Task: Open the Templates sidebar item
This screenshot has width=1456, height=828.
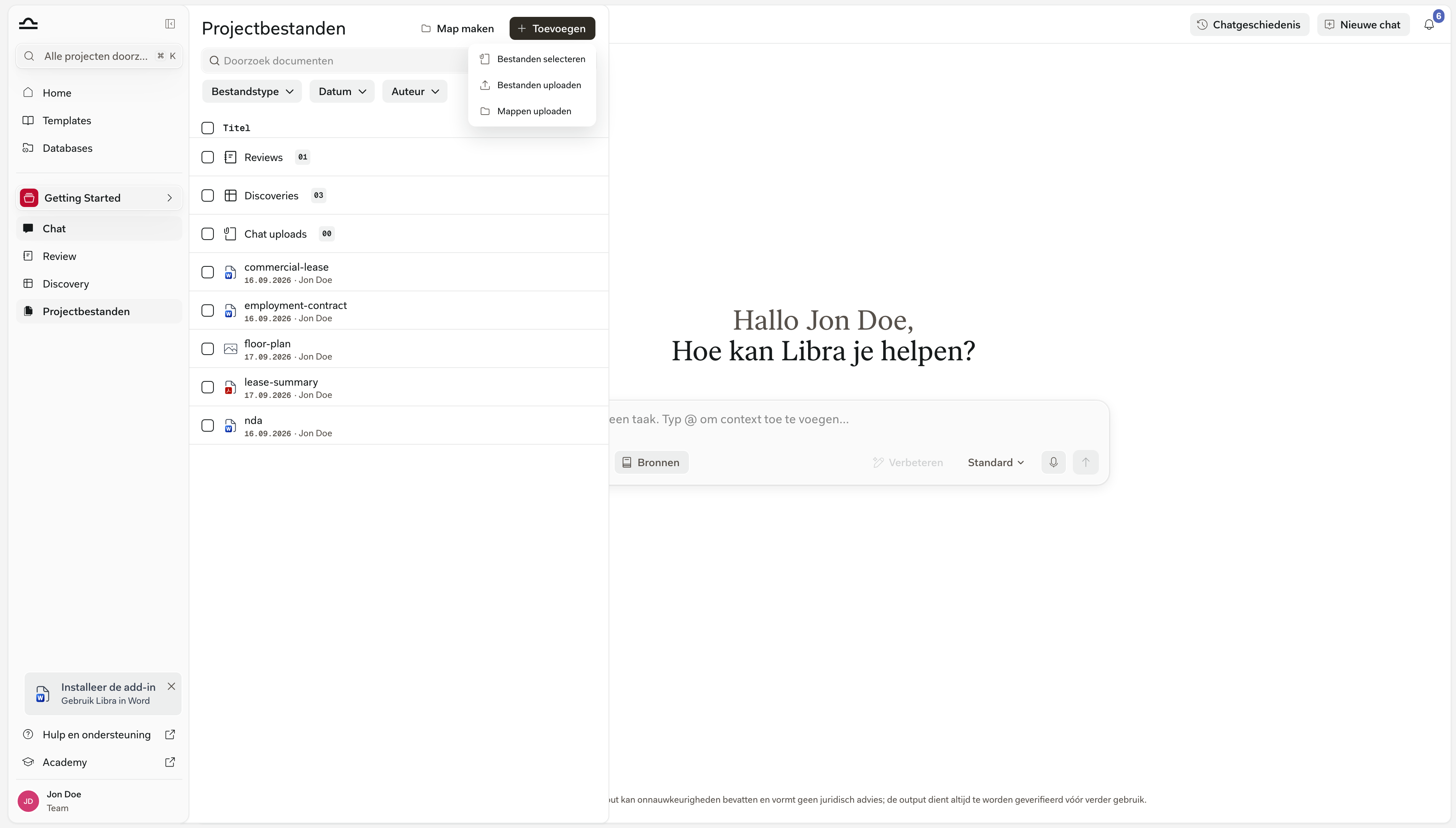Action: pos(100,121)
